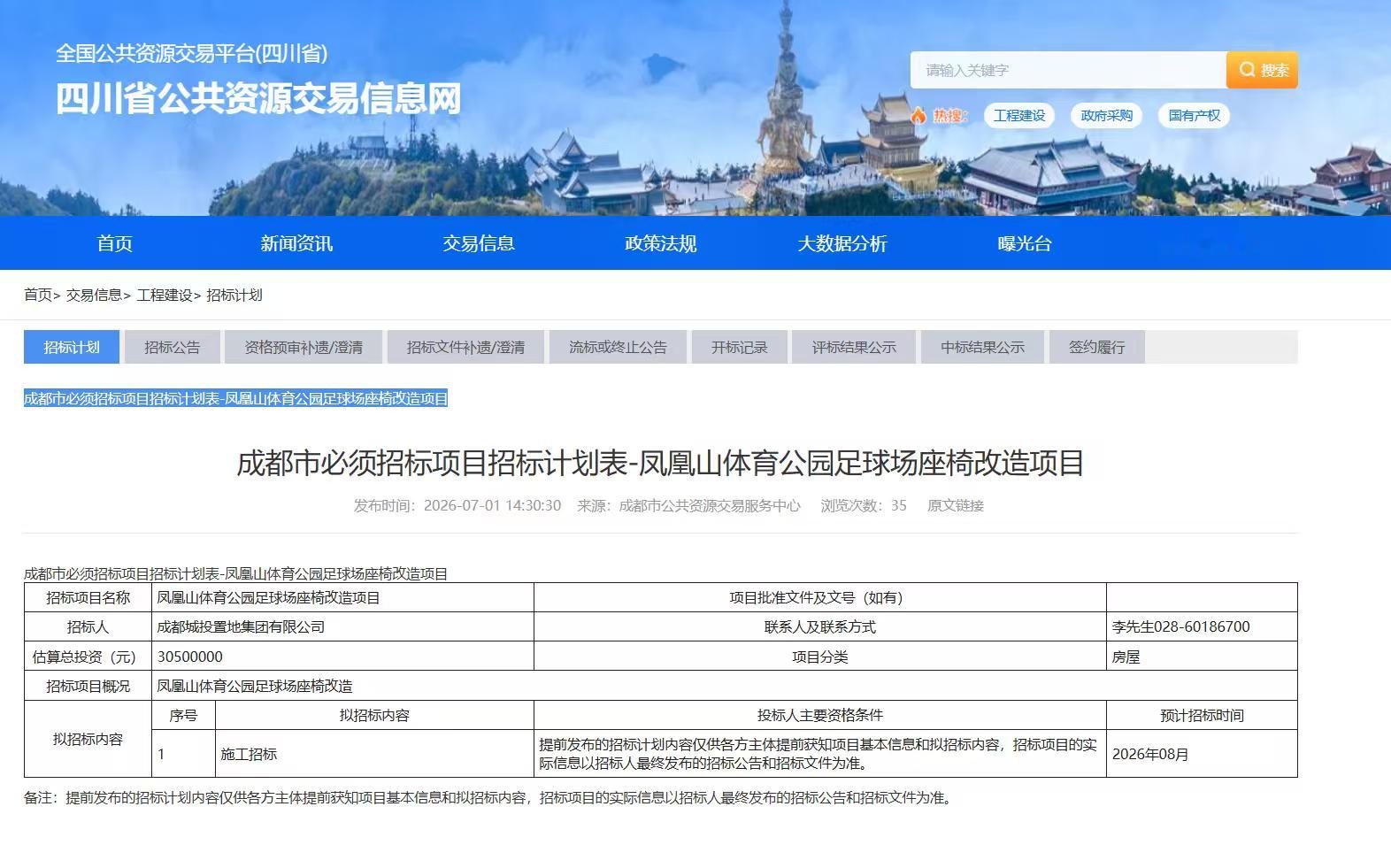The height and width of the screenshot is (868, 1391).
Task: Click the contact cell 李先生028-60186700
Action: point(1202,626)
